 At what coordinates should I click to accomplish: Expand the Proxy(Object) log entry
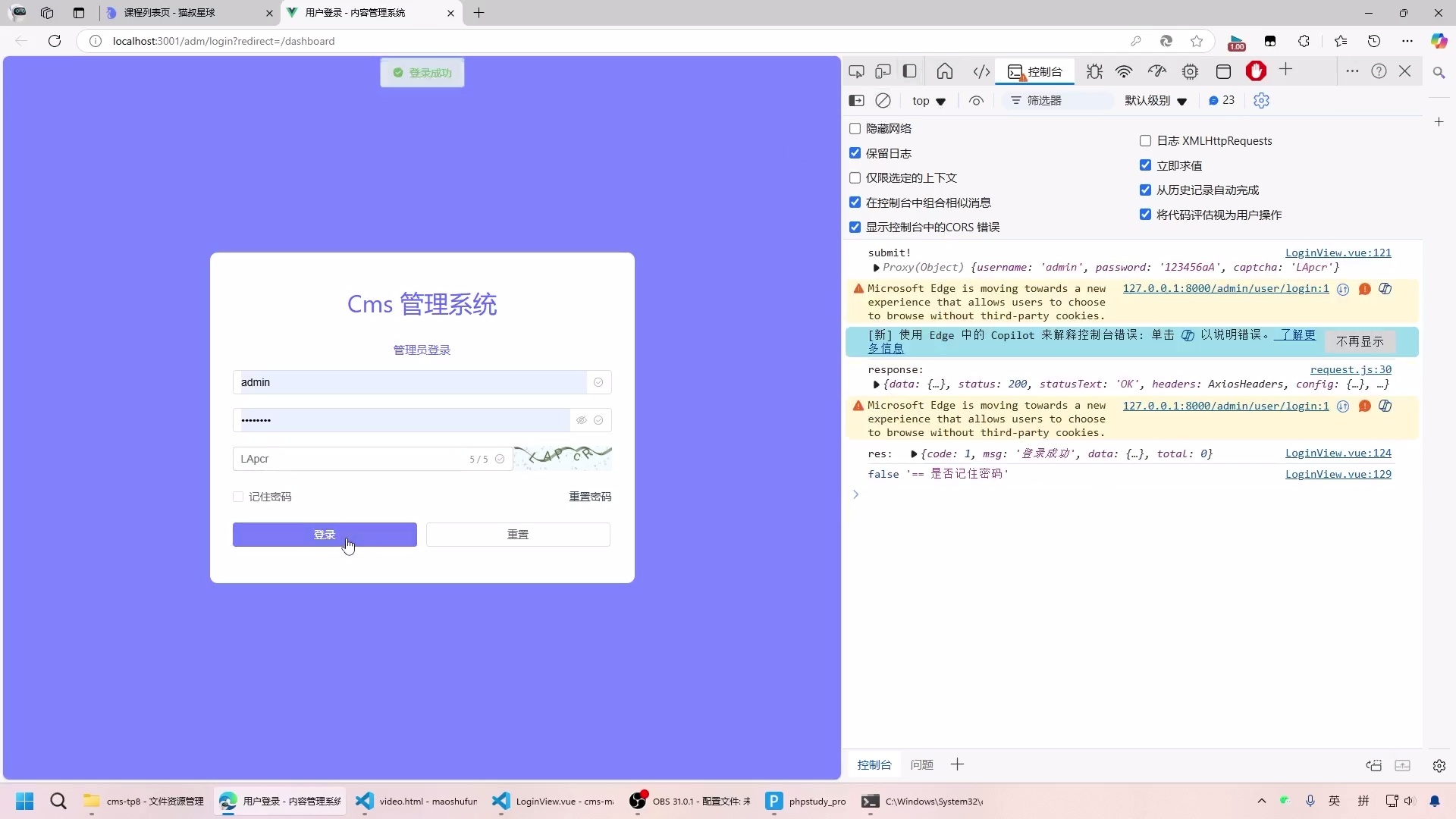click(x=876, y=268)
